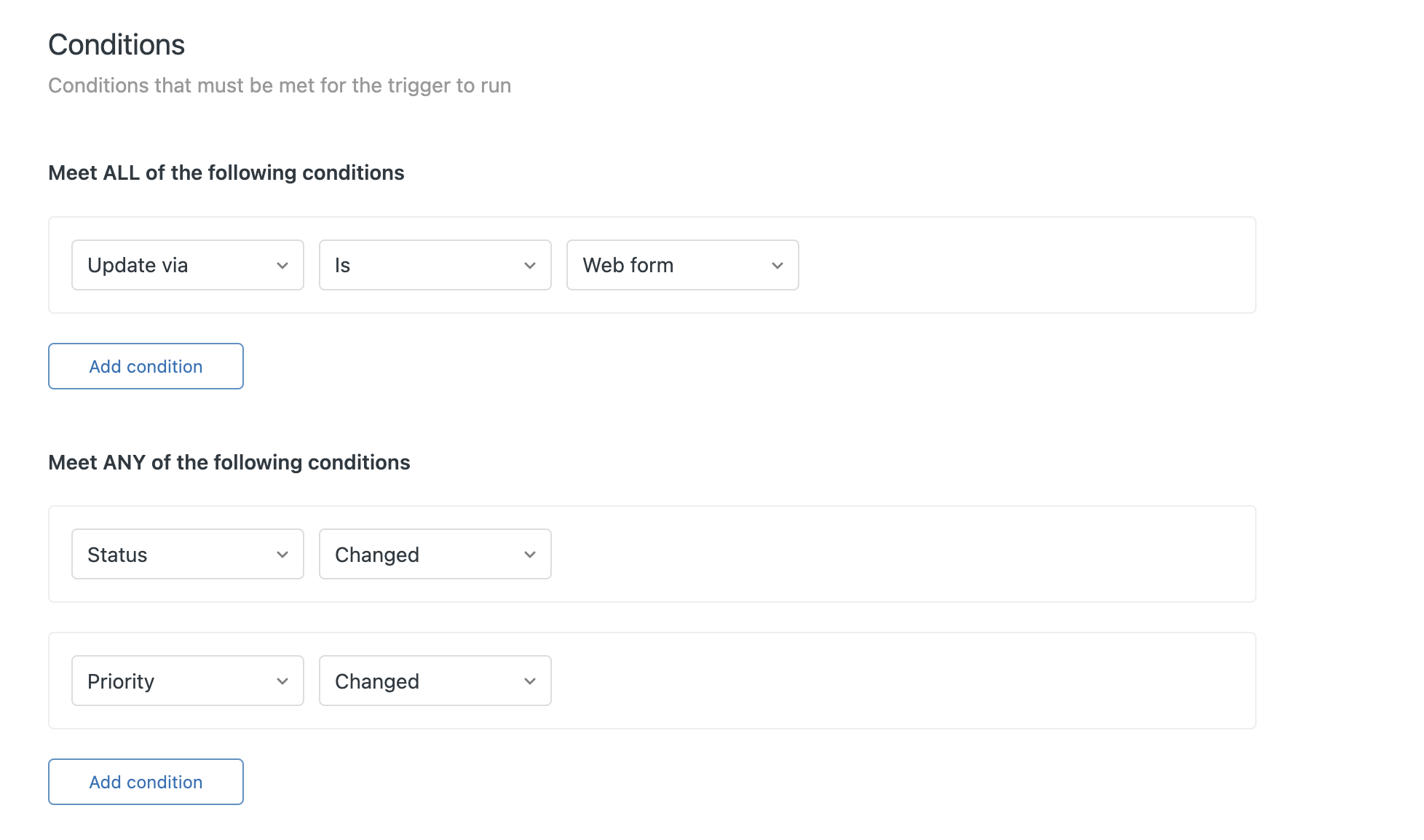Screen dimensions: 1424x840
Task: Click chevron arrow in Update via field
Action: click(282, 266)
